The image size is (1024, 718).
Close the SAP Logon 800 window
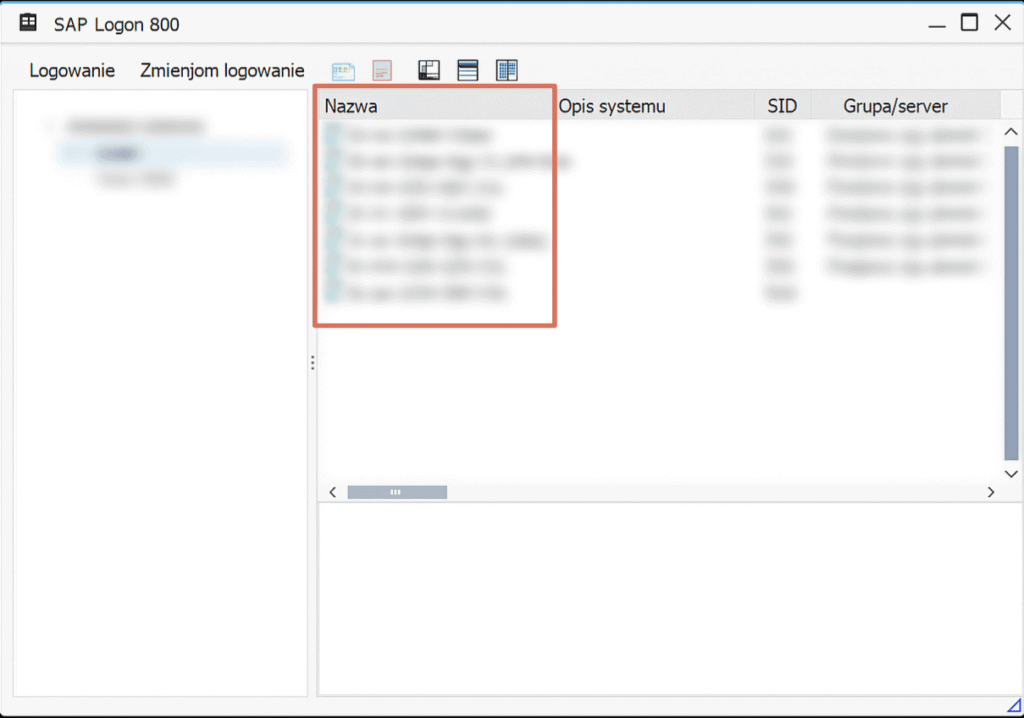[x=1002, y=23]
